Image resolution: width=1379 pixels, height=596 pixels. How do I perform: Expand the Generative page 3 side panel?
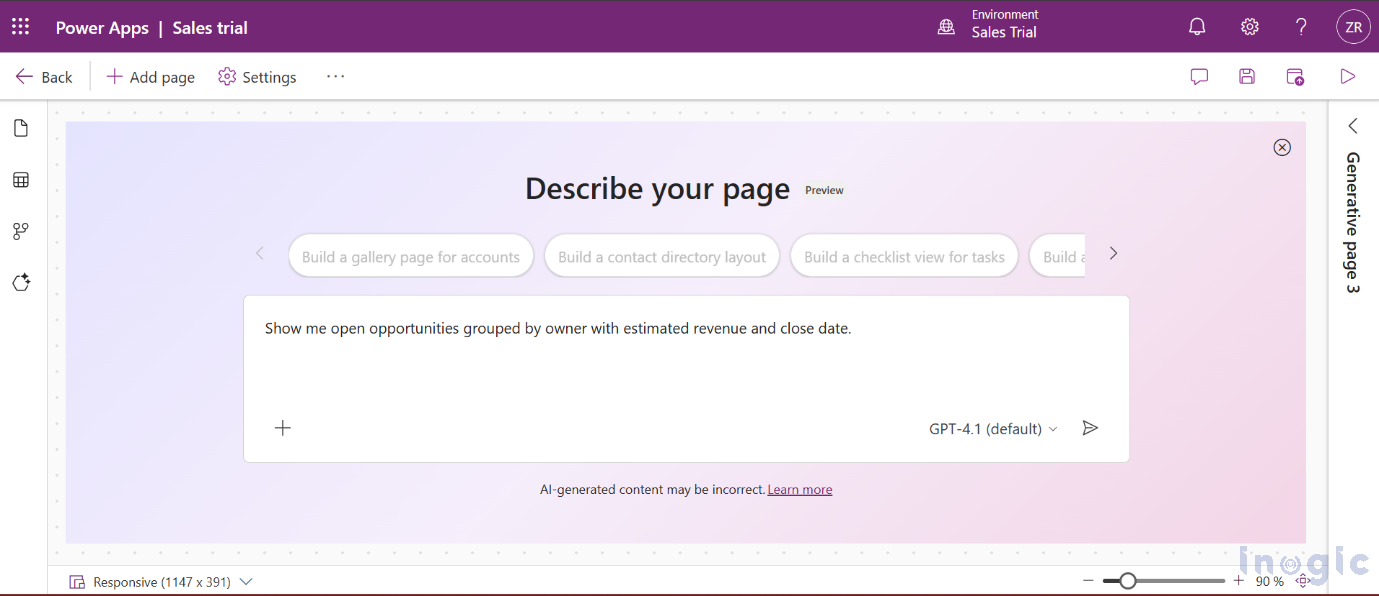(1353, 126)
